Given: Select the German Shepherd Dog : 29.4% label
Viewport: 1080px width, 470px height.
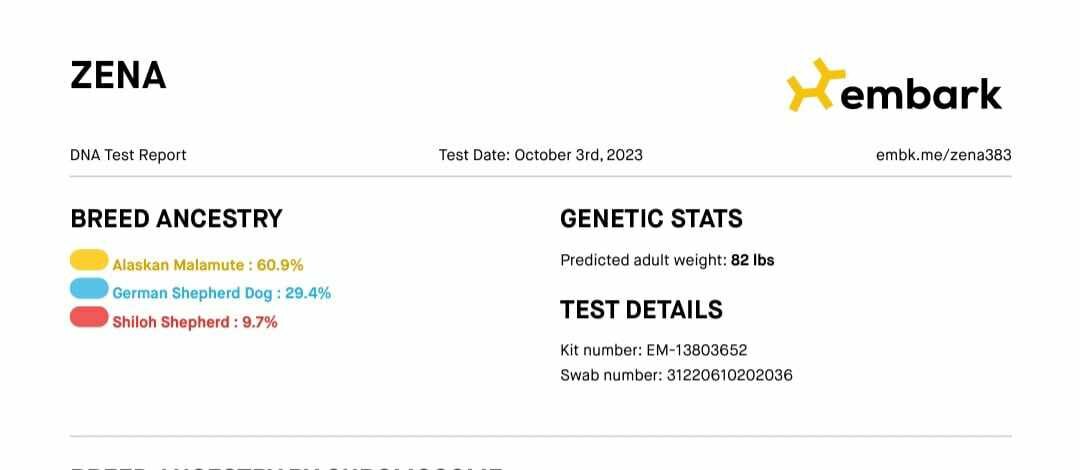Looking at the screenshot, I should point(222,294).
